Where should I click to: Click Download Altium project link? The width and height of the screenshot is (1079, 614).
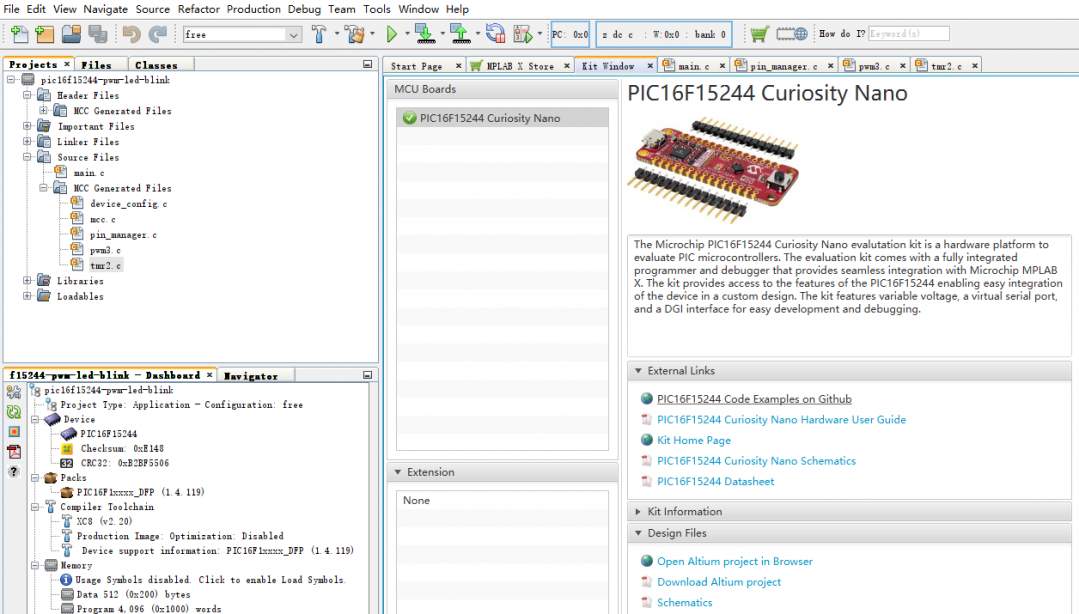(x=719, y=582)
